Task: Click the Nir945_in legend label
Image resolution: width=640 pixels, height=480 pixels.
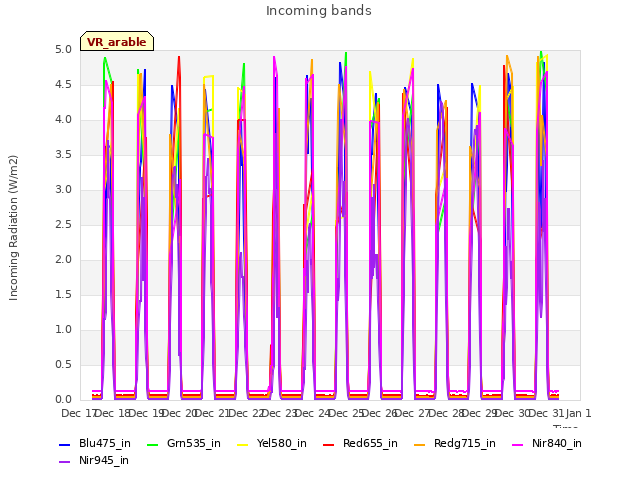Action: [104, 460]
